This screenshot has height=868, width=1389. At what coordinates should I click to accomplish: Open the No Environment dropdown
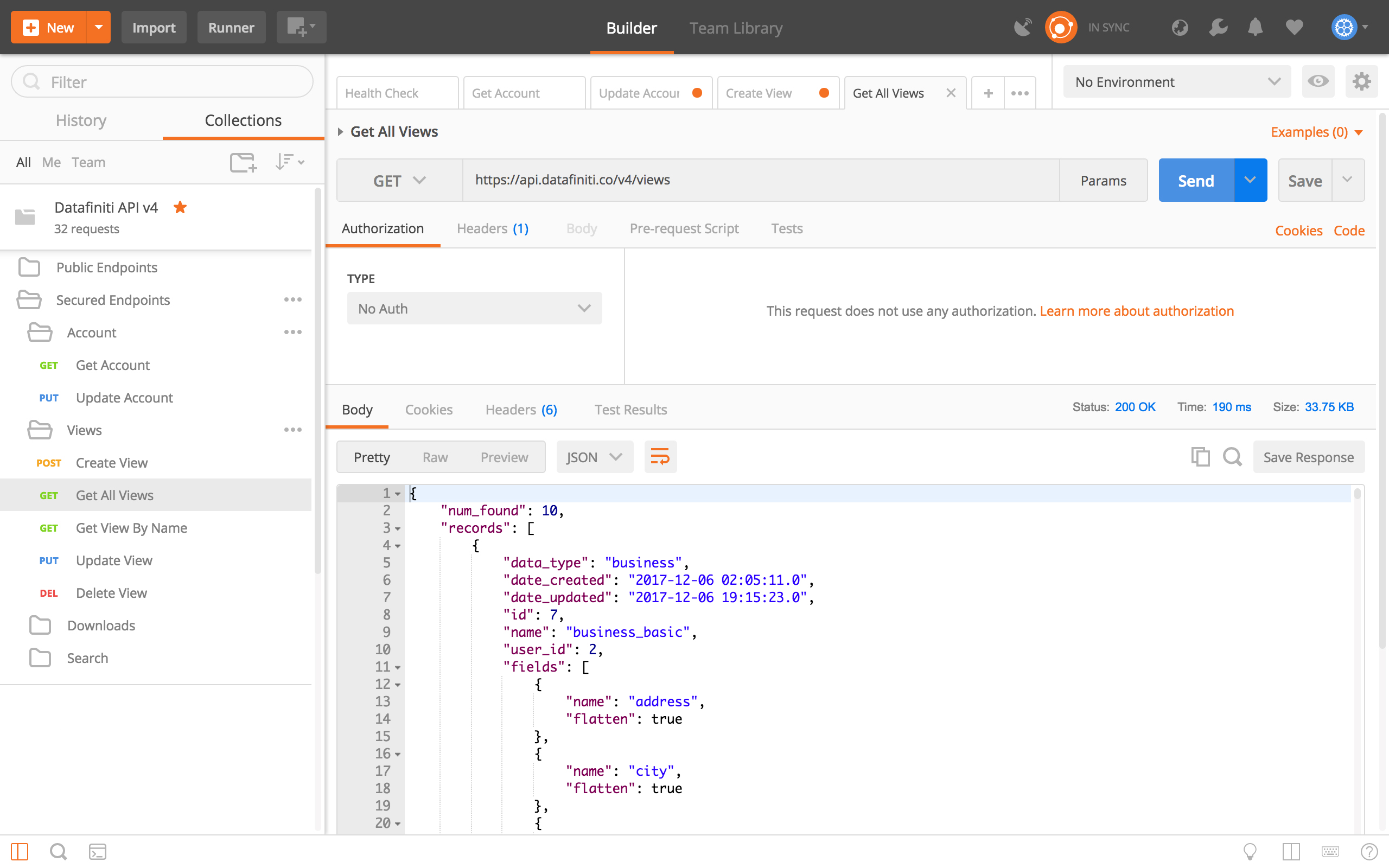pyautogui.click(x=1177, y=81)
